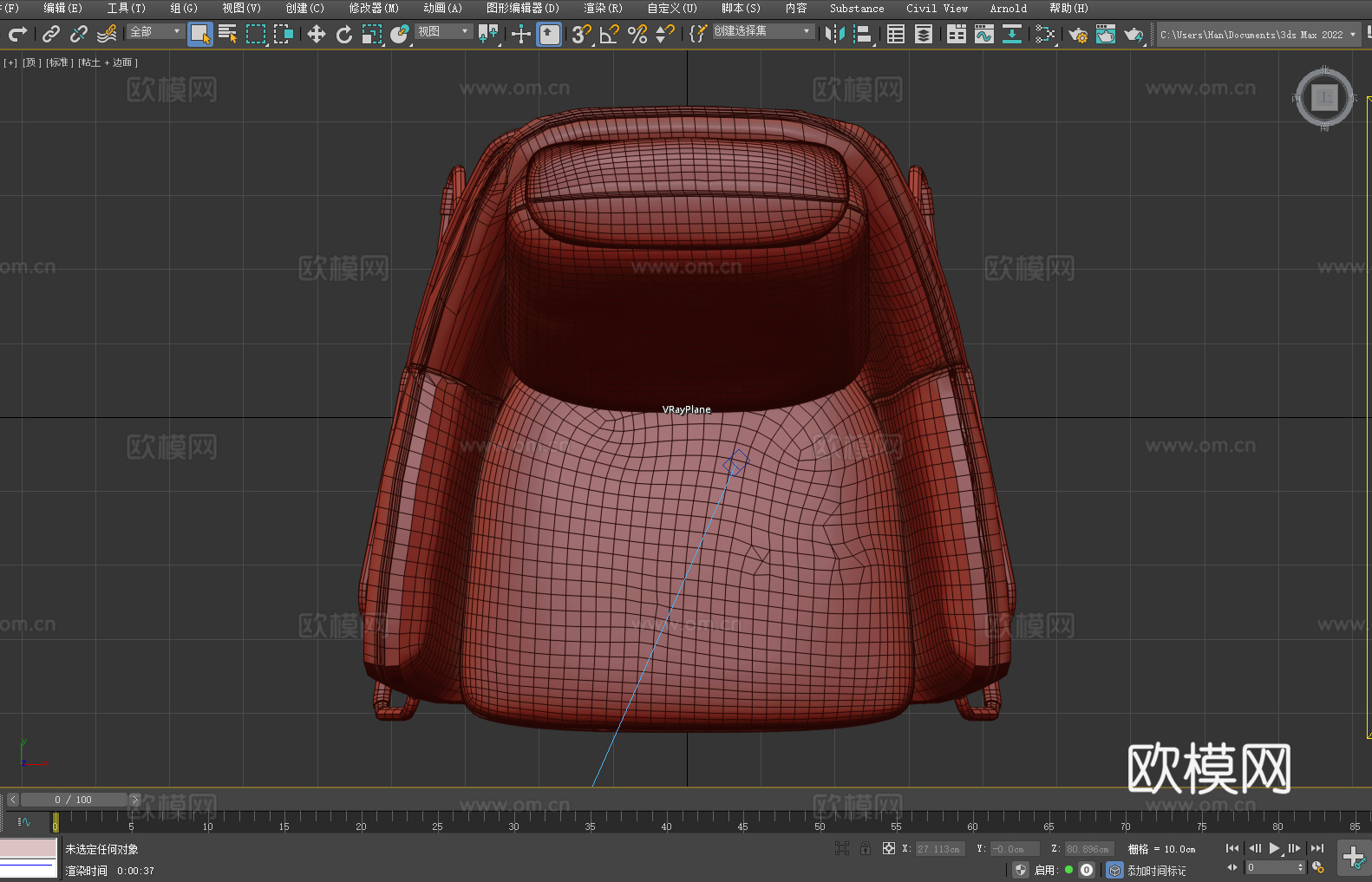Viewport: 1372px width, 882px height.
Task: Click the [+] viewport general label
Action: click(10, 62)
